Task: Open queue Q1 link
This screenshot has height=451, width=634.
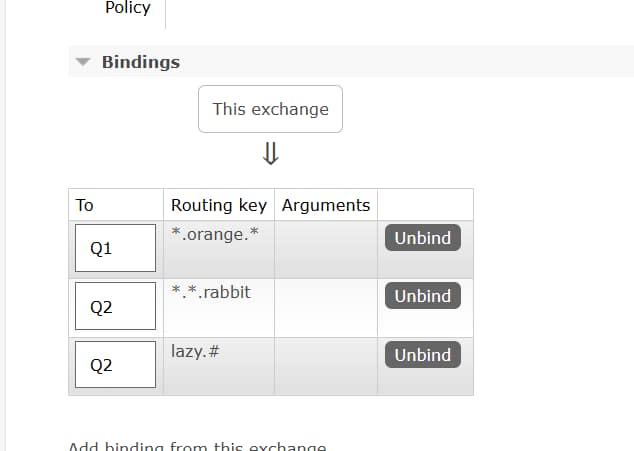Action: [101, 249]
